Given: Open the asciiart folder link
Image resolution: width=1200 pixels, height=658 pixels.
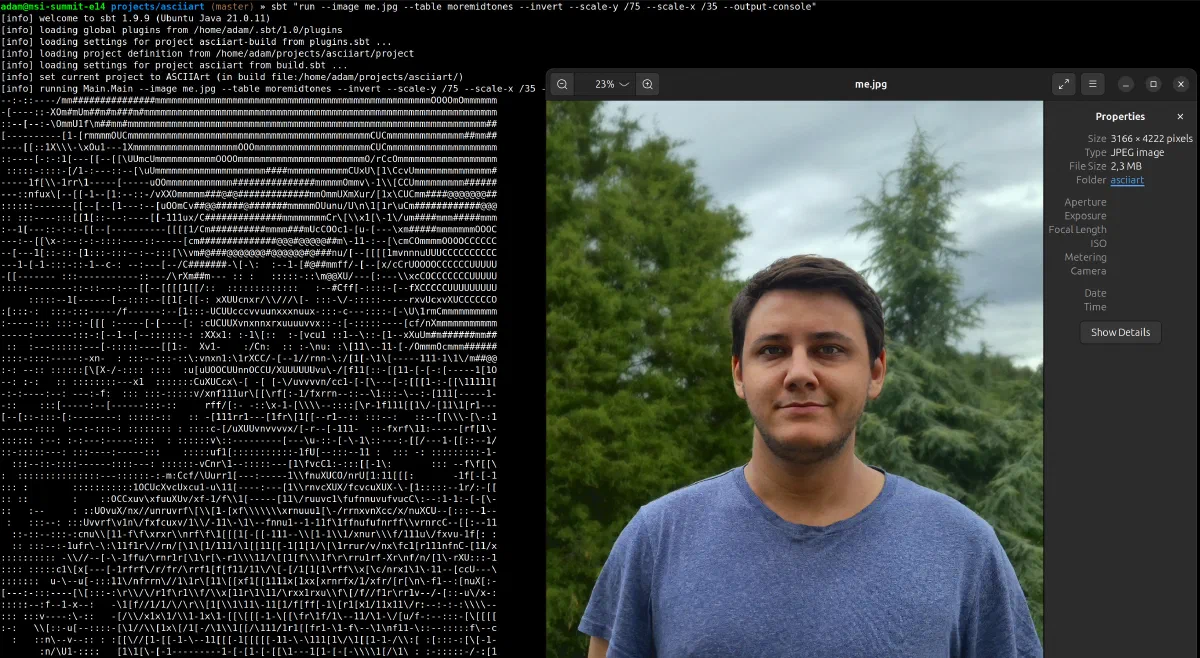Looking at the screenshot, I should (1127, 180).
